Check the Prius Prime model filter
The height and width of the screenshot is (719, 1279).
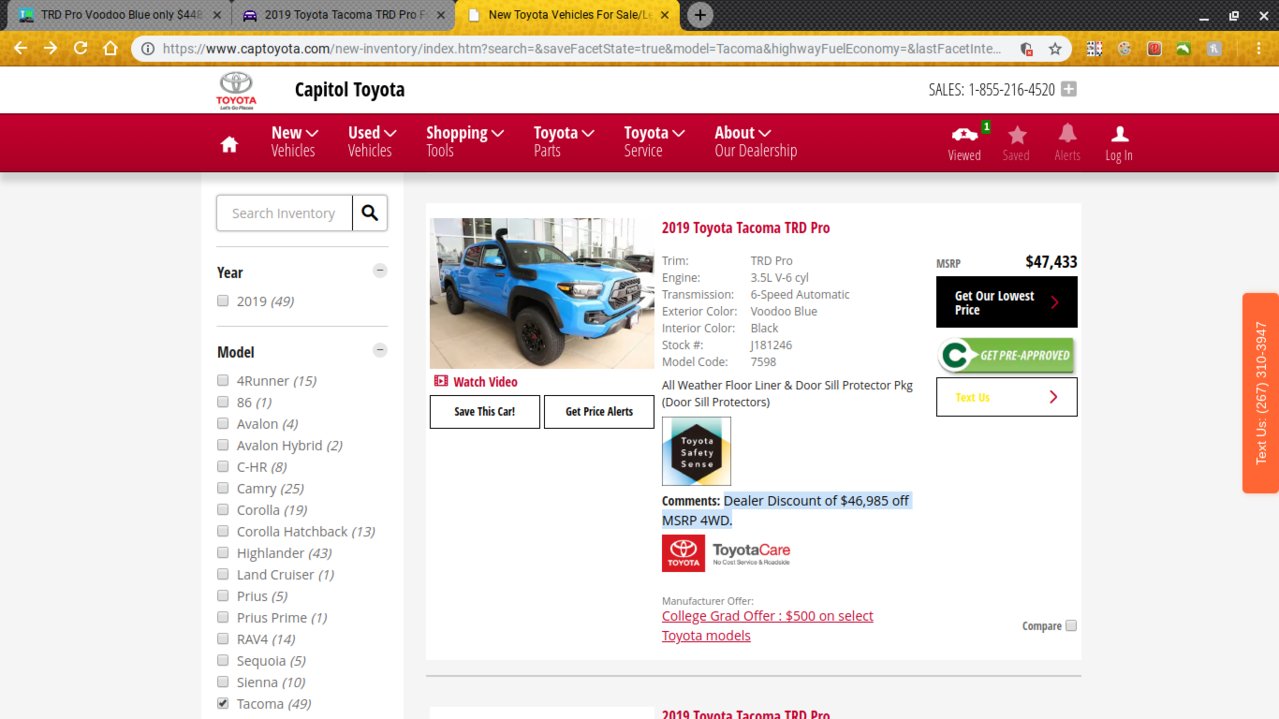pyautogui.click(x=223, y=617)
